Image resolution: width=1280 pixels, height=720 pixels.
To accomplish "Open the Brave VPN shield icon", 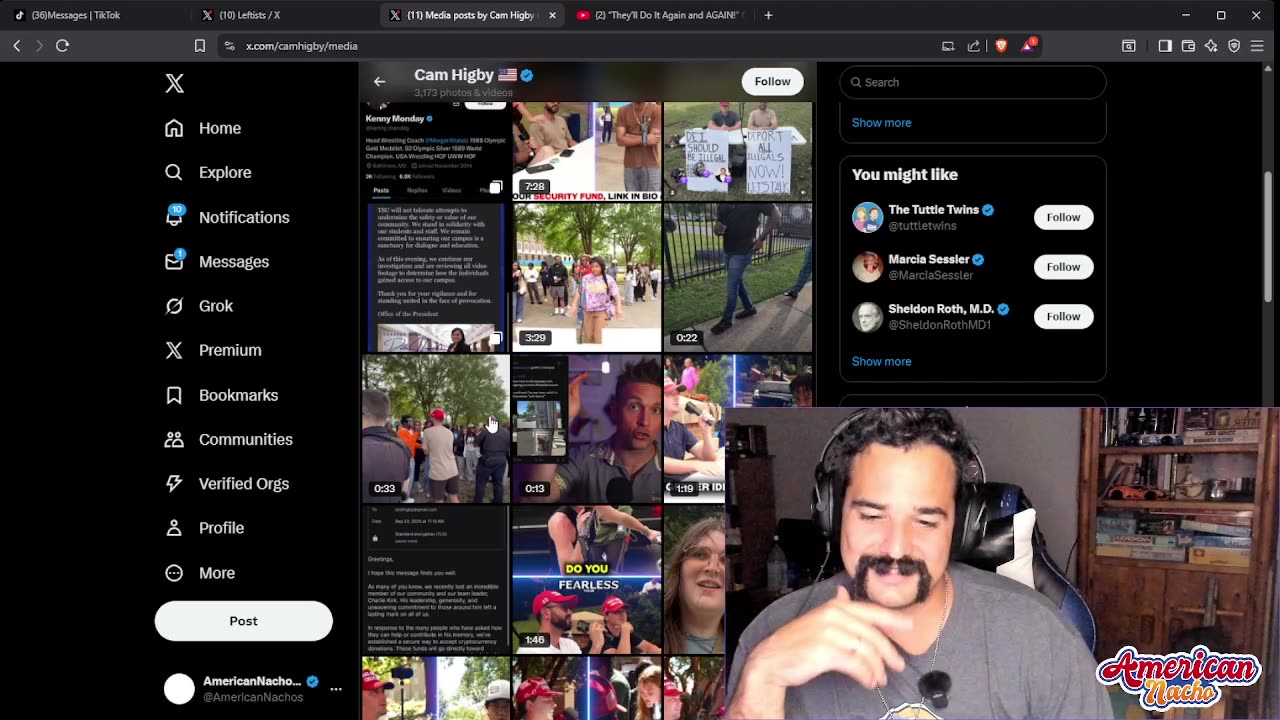I will [1234, 46].
